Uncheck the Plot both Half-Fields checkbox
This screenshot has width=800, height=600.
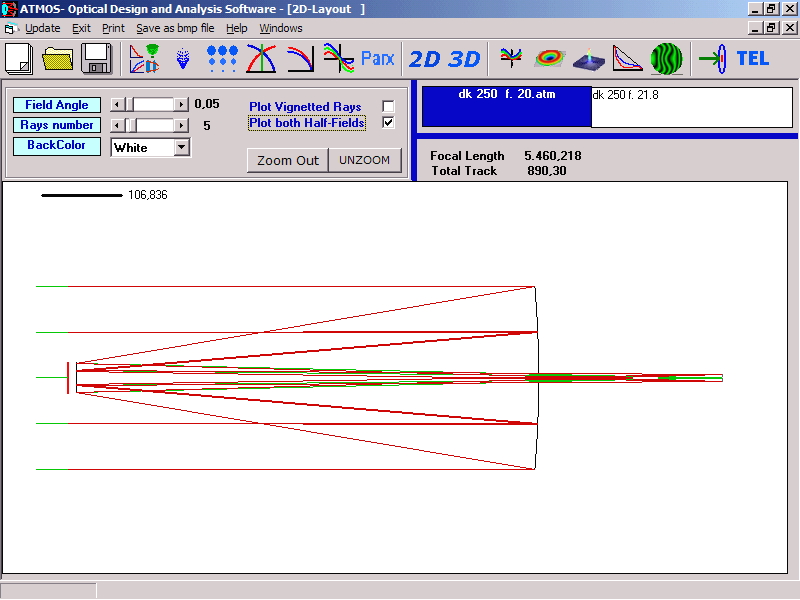(x=388, y=123)
